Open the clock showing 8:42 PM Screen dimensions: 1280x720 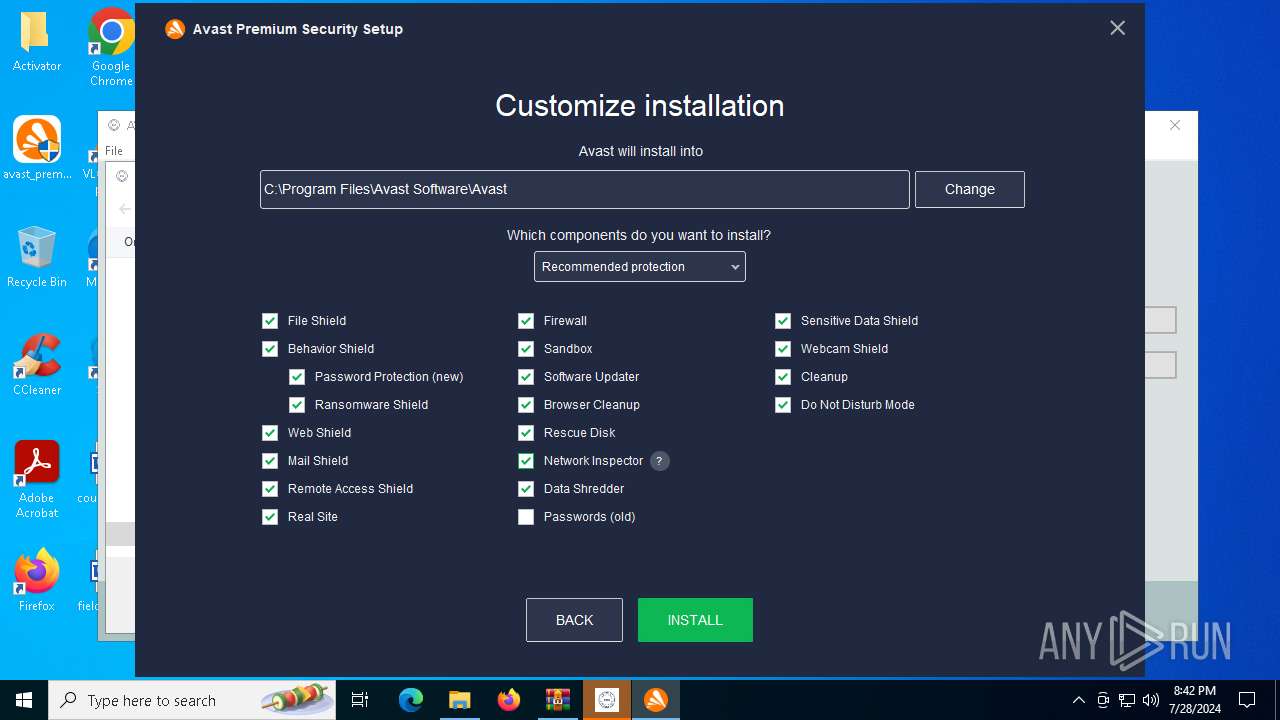coord(1195,700)
